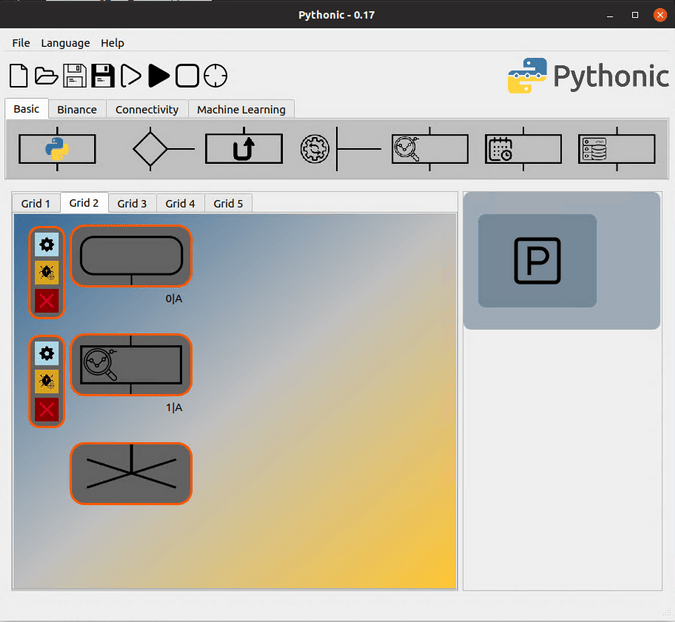Click the black Save floppy disk icon
The image size is (675, 622).
point(102,76)
